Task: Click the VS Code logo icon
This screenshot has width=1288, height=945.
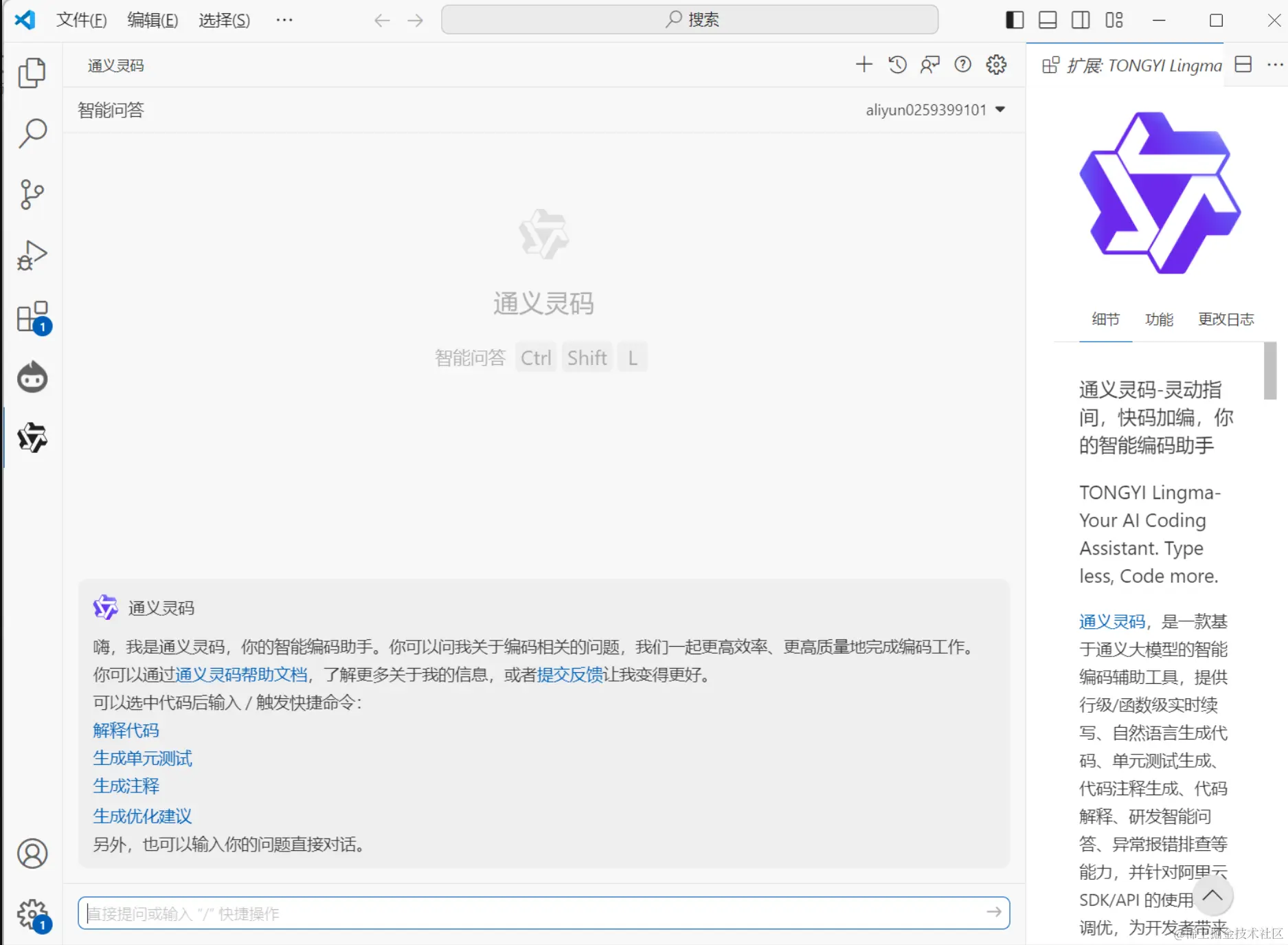Action: (25, 19)
